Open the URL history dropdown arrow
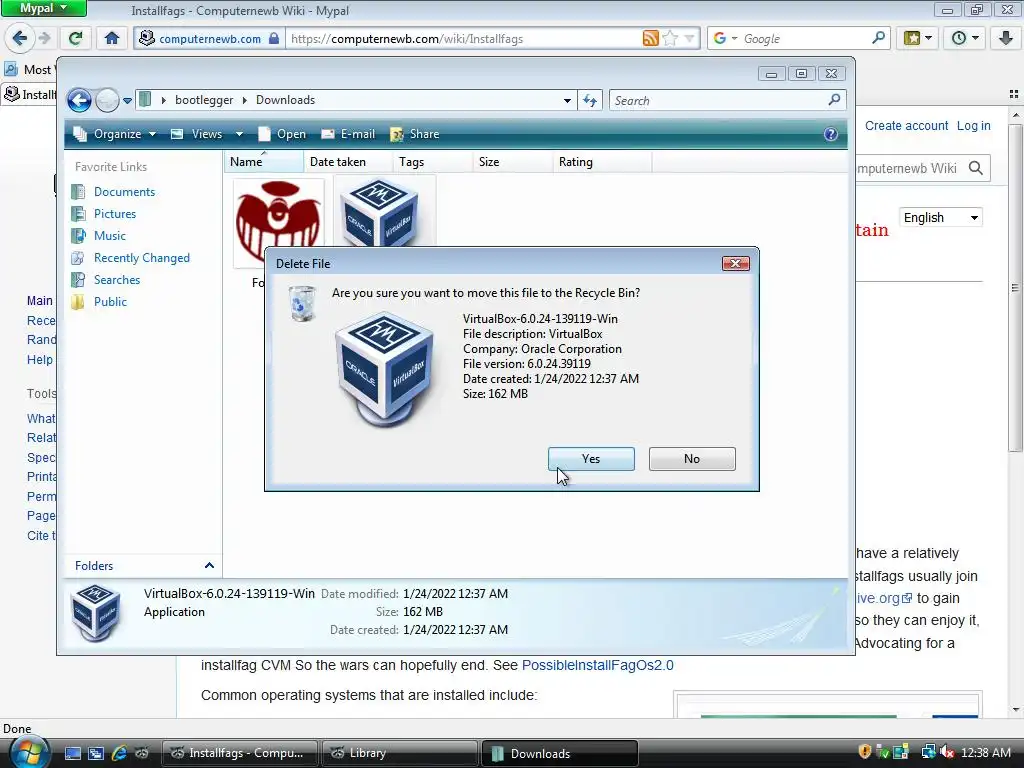Image resolution: width=1024 pixels, height=768 pixels. (689, 39)
